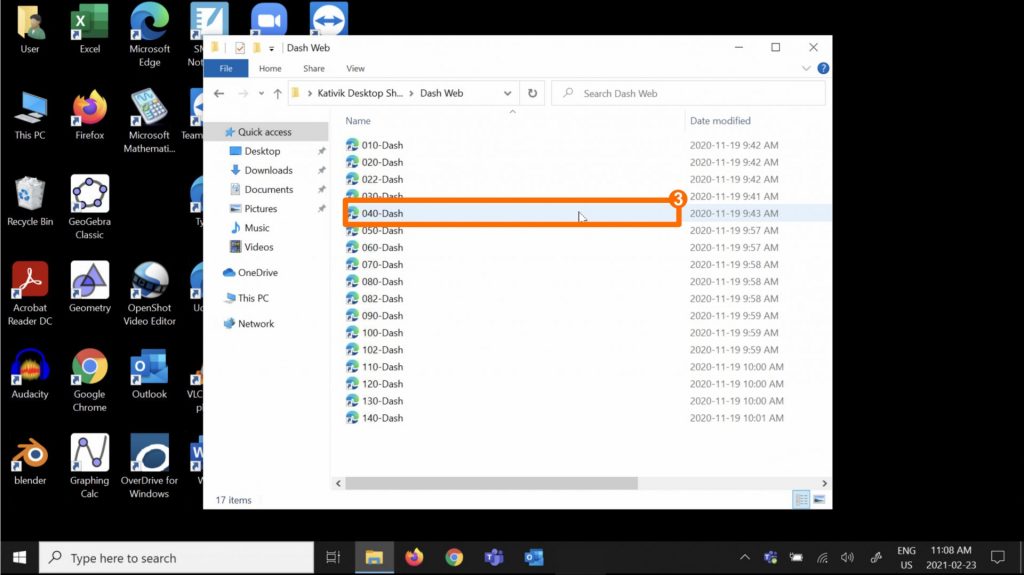The width and height of the screenshot is (1024, 575).
Task: Switch to the View ribbon tab
Action: 355,69
